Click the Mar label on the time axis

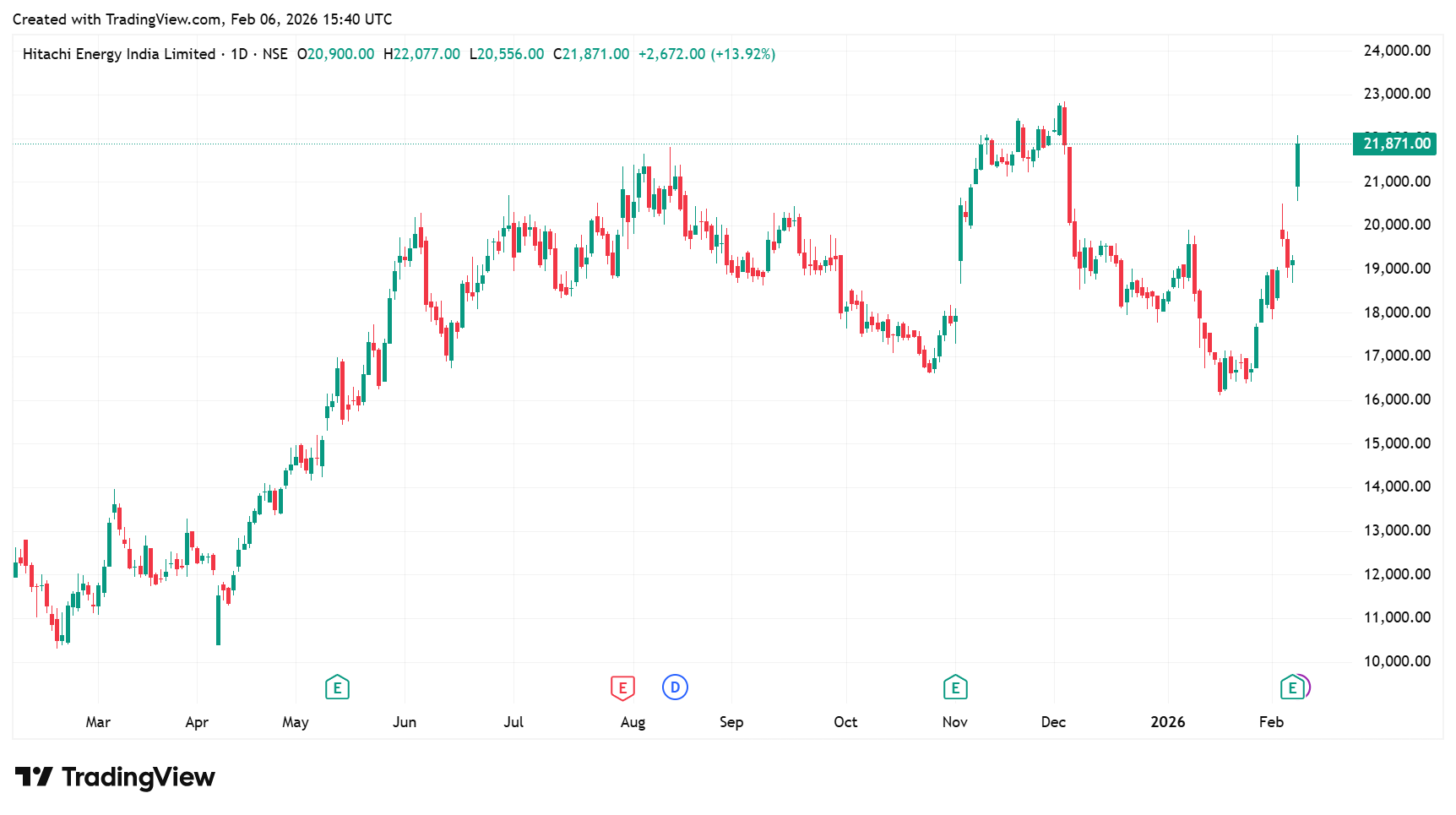click(98, 722)
